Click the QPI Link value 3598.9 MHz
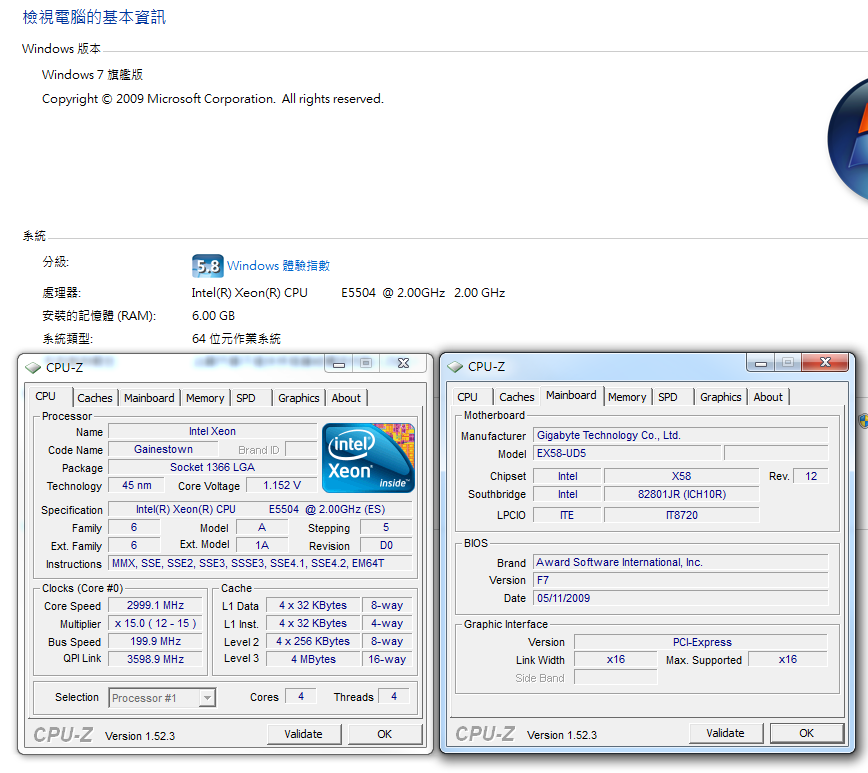 tap(155, 659)
